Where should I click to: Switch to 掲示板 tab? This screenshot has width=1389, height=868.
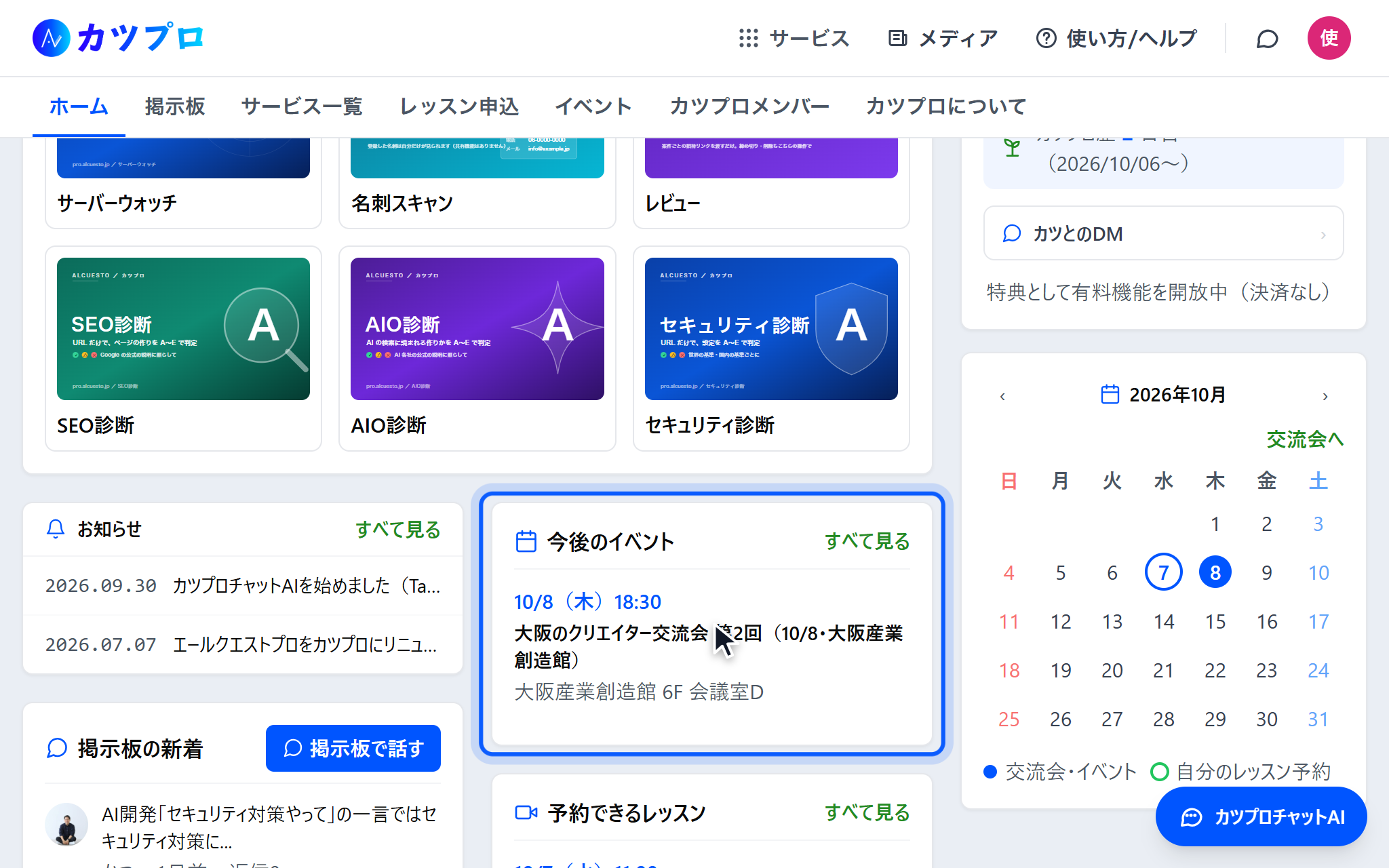(x=174, y=106)
